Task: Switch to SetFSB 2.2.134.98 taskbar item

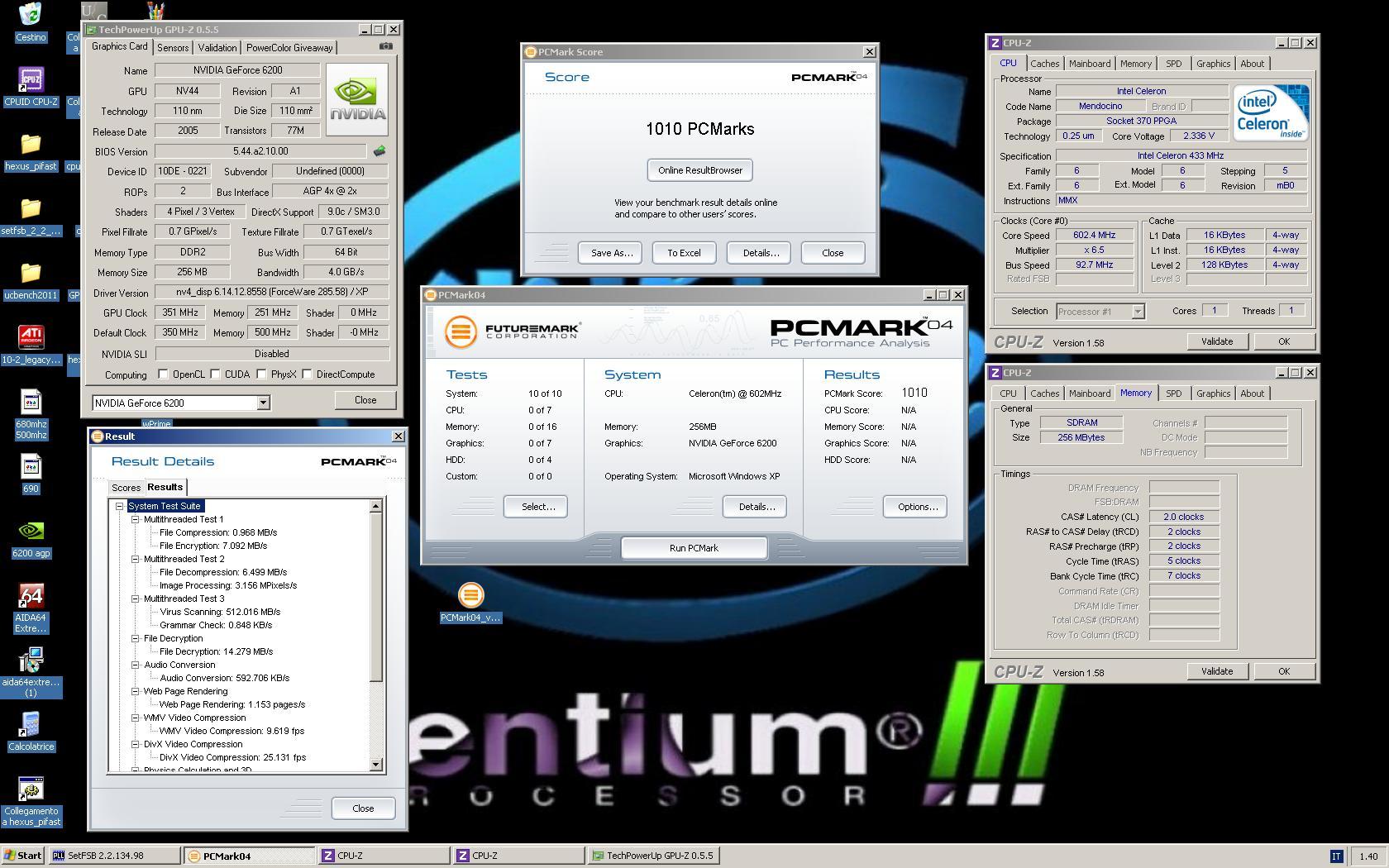Action: pyautogui.click(x=114, y=856)
